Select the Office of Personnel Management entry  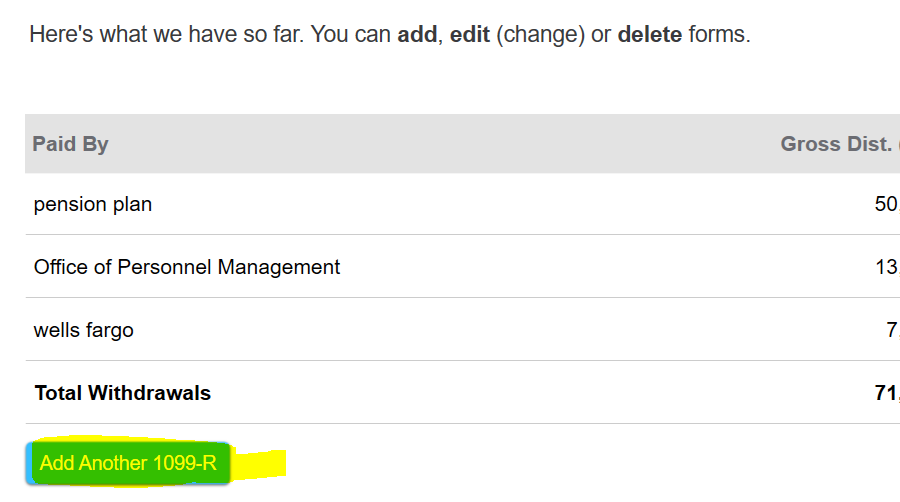click(187, 267)
